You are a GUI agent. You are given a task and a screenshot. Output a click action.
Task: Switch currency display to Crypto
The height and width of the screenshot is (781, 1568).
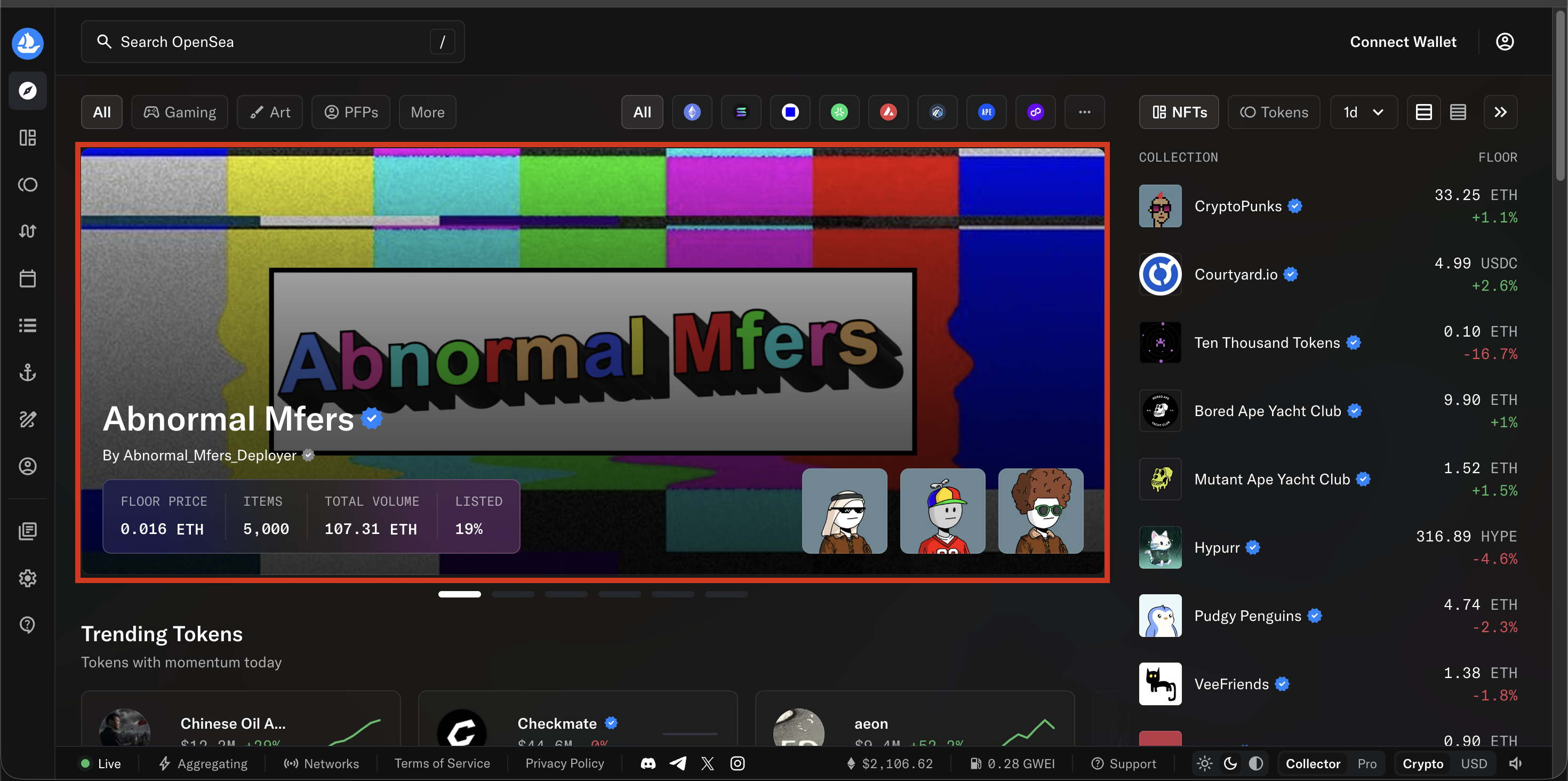(x=1422, y=763)
